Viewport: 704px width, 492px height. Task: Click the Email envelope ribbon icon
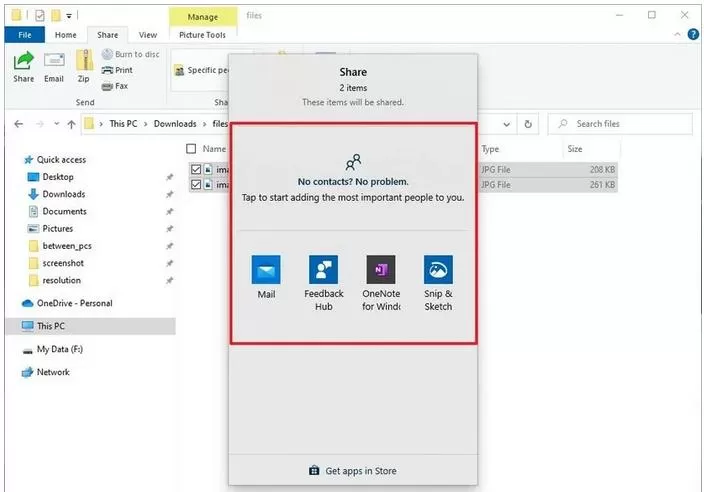tap(54, 60)
